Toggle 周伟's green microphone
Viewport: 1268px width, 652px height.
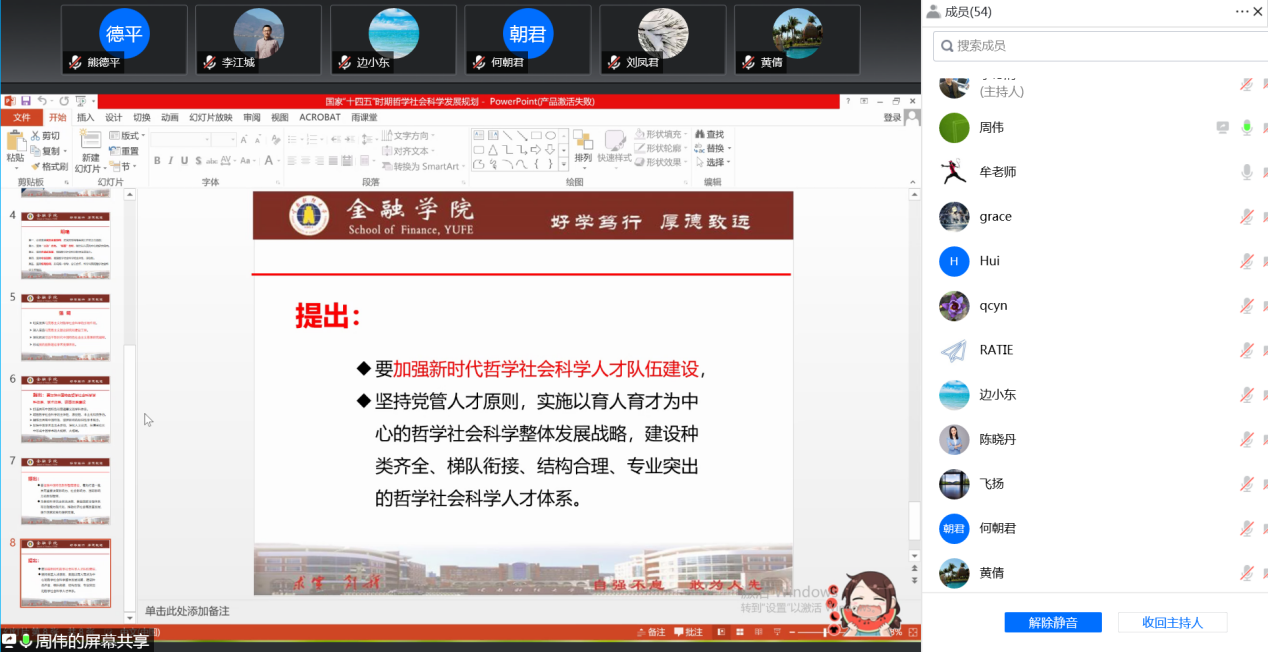coord(1246,127)
